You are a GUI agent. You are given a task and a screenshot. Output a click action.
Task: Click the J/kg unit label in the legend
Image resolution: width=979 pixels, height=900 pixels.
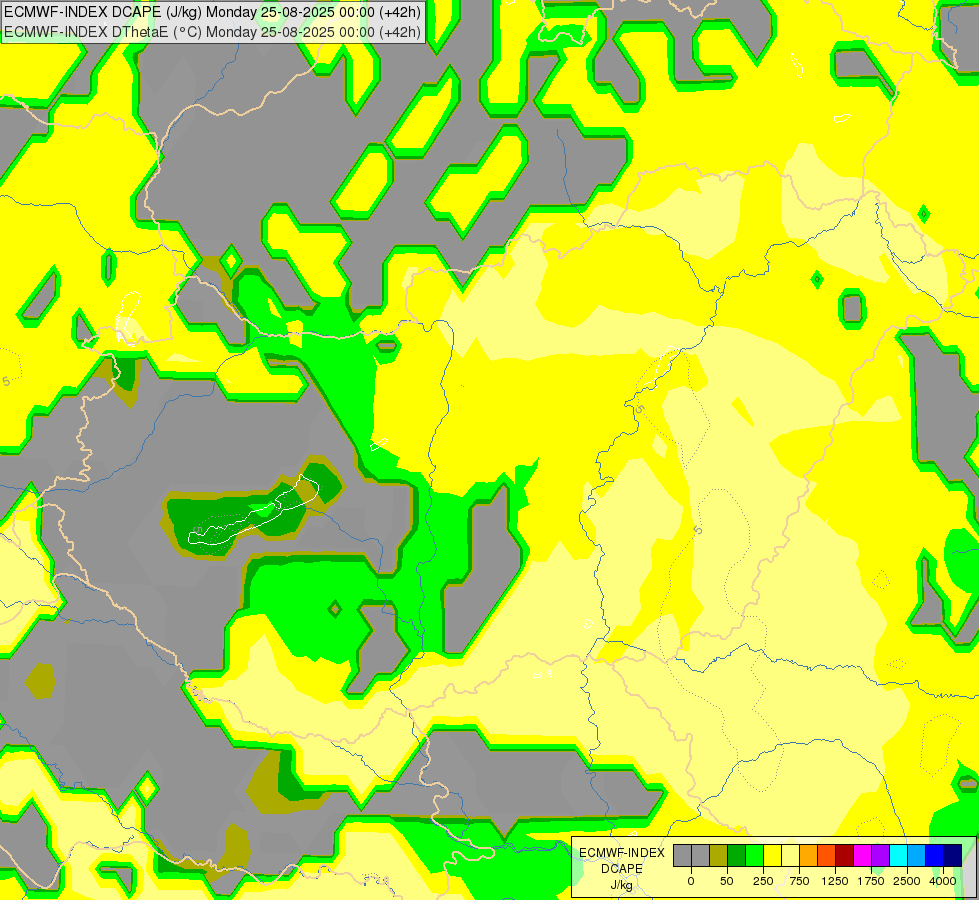pyautogui.click(x=621, y=886)
